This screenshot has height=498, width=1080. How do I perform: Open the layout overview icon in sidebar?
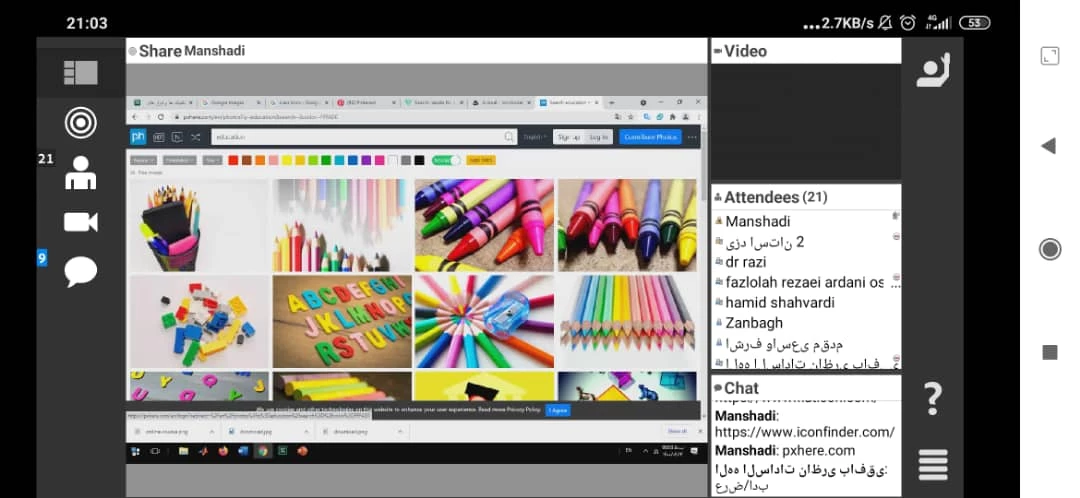coord(80,72)
